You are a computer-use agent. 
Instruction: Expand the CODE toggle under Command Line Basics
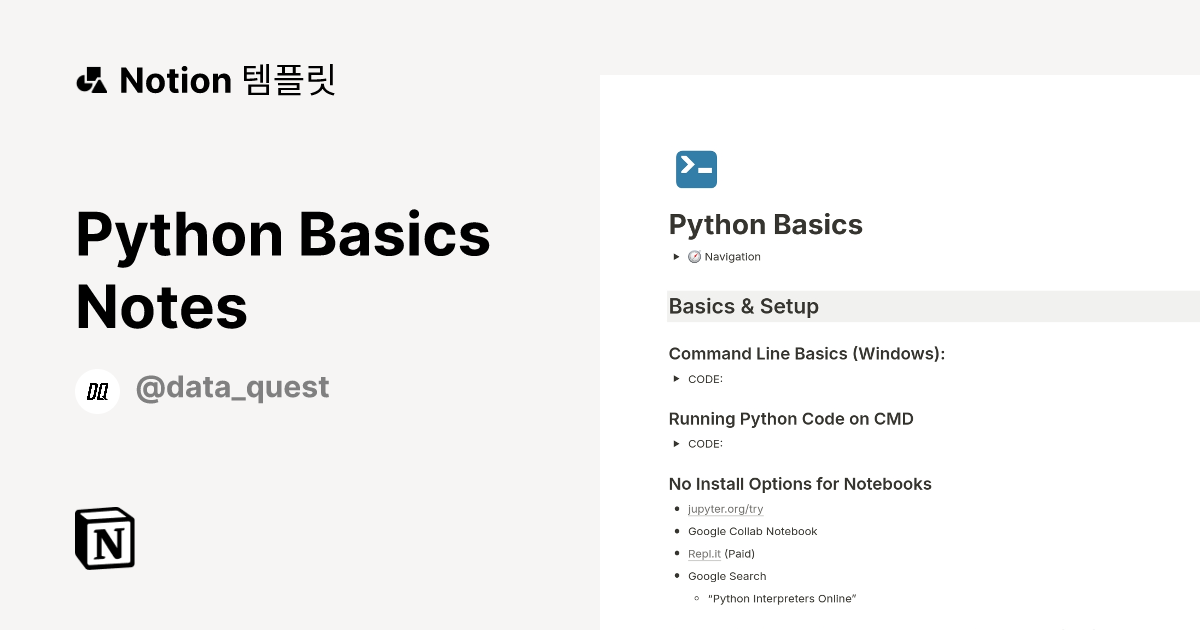[x=676, y=379]
